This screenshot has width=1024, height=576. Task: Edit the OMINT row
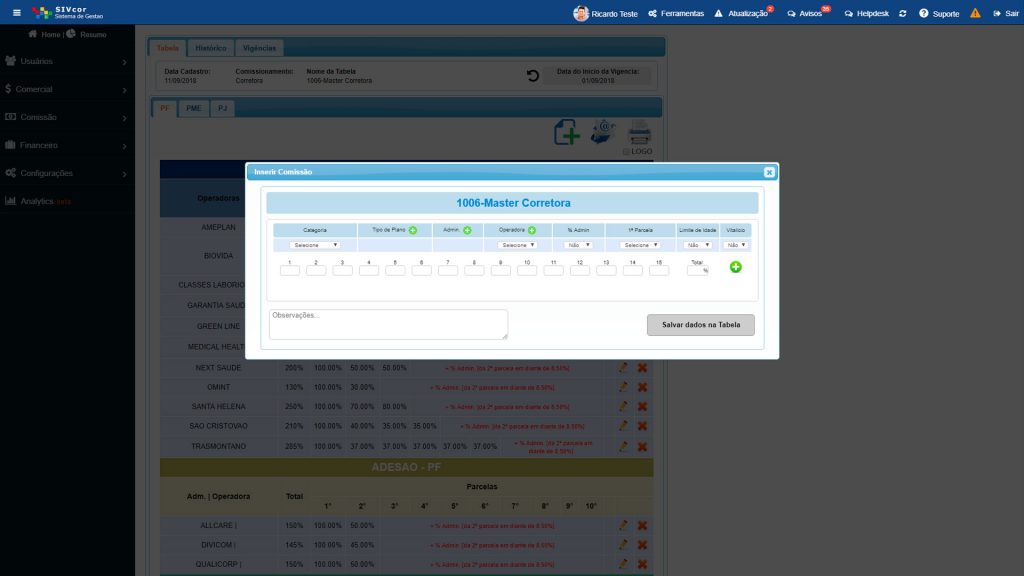623,387
